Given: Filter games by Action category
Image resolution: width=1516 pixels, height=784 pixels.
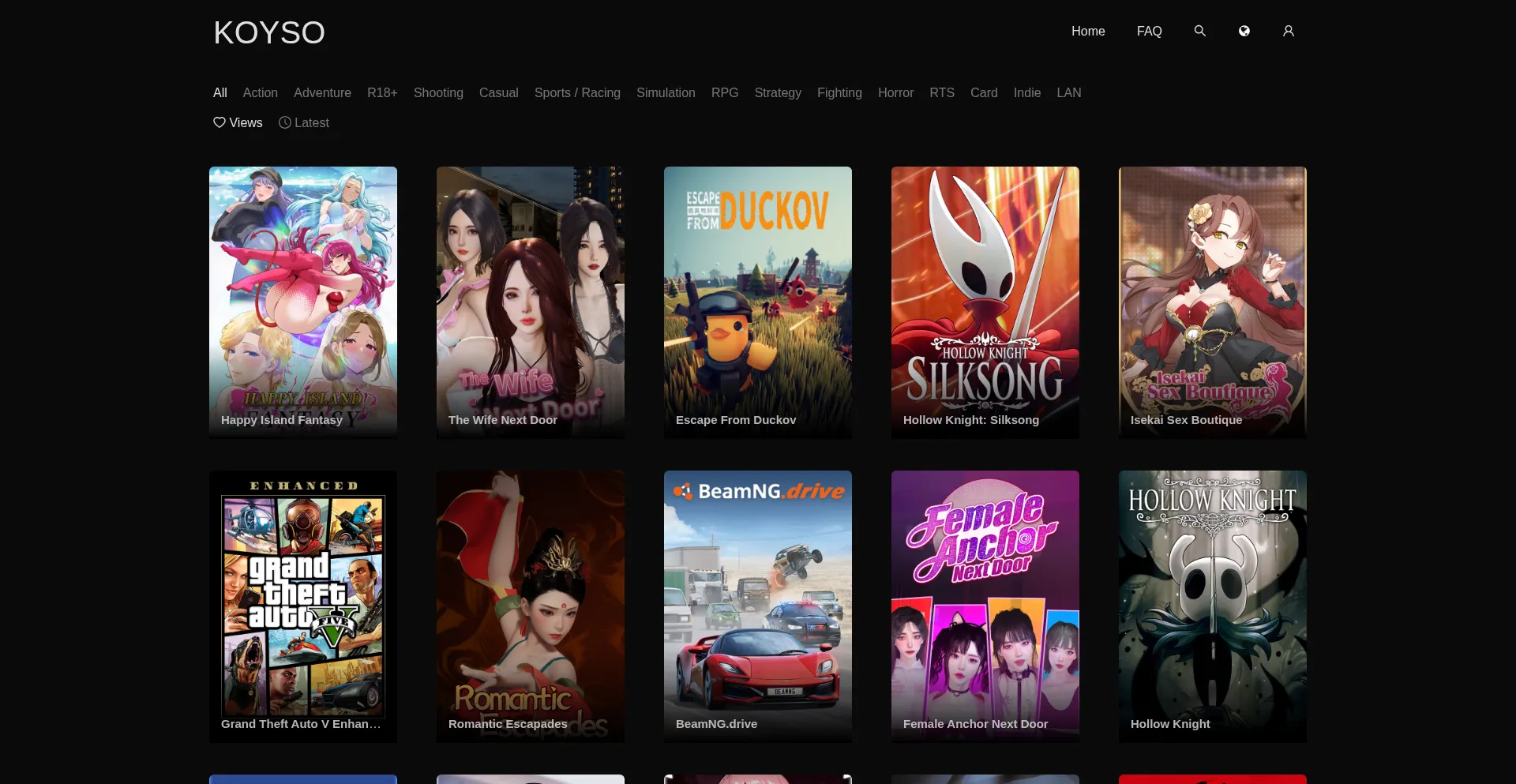Looking at the screenshot, I should point(261,92).
